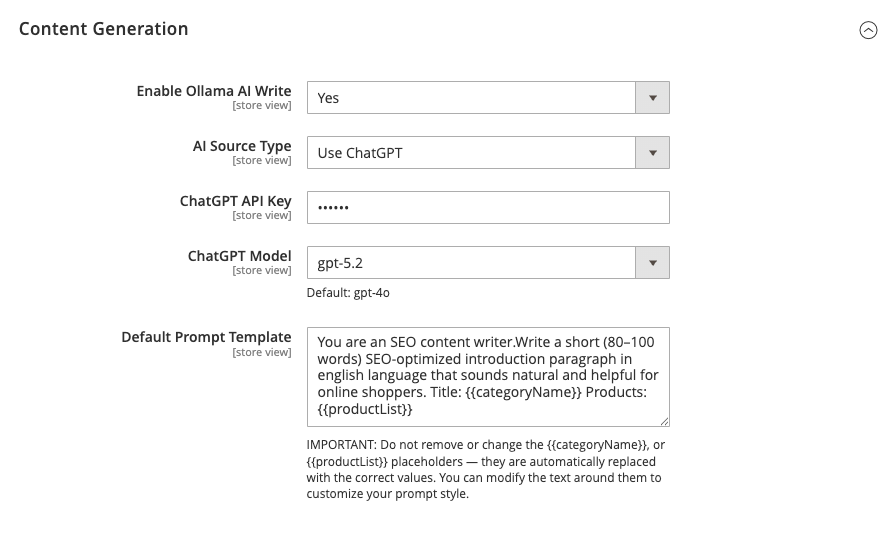Open the dropdown showing the value Yes

[471, 98]
